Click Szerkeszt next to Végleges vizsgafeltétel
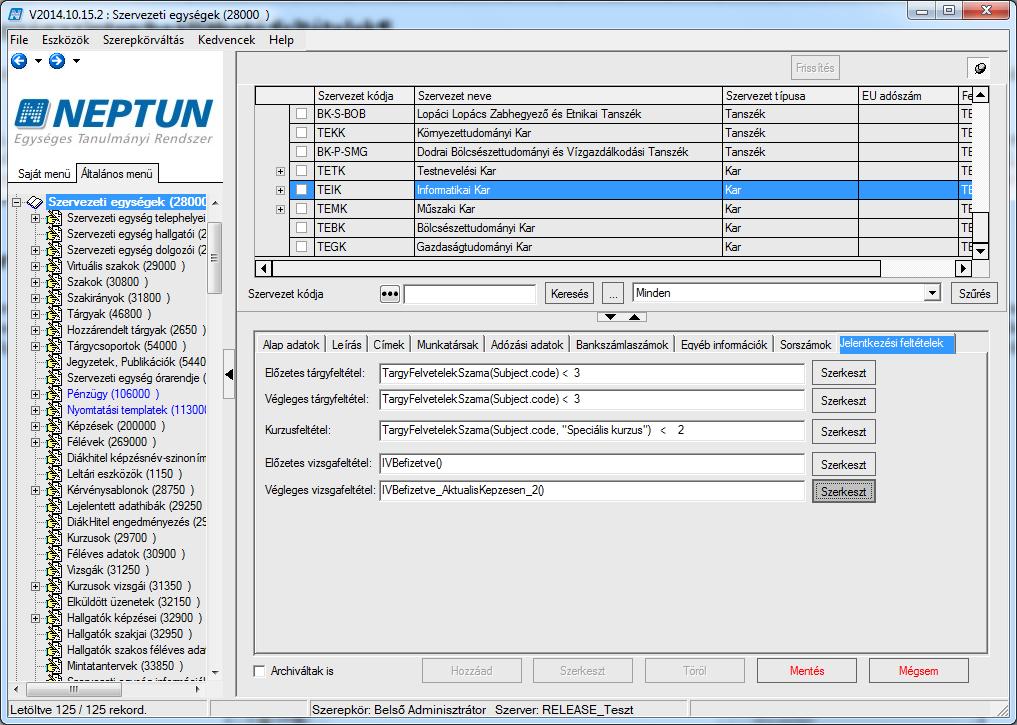The width and height of the screenshot is (1017, 725). click(x=843, y=492)
